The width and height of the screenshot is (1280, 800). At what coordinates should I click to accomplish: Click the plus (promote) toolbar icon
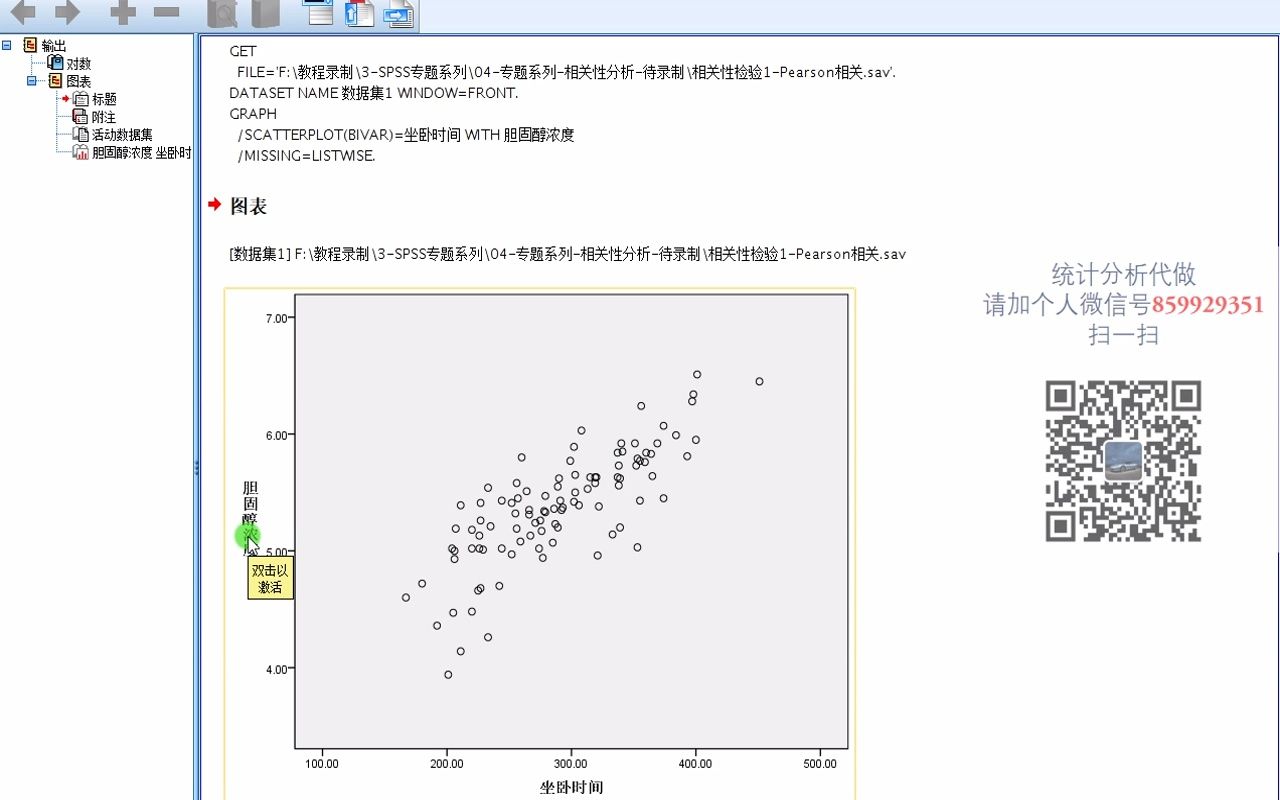[x=121, y=14]
